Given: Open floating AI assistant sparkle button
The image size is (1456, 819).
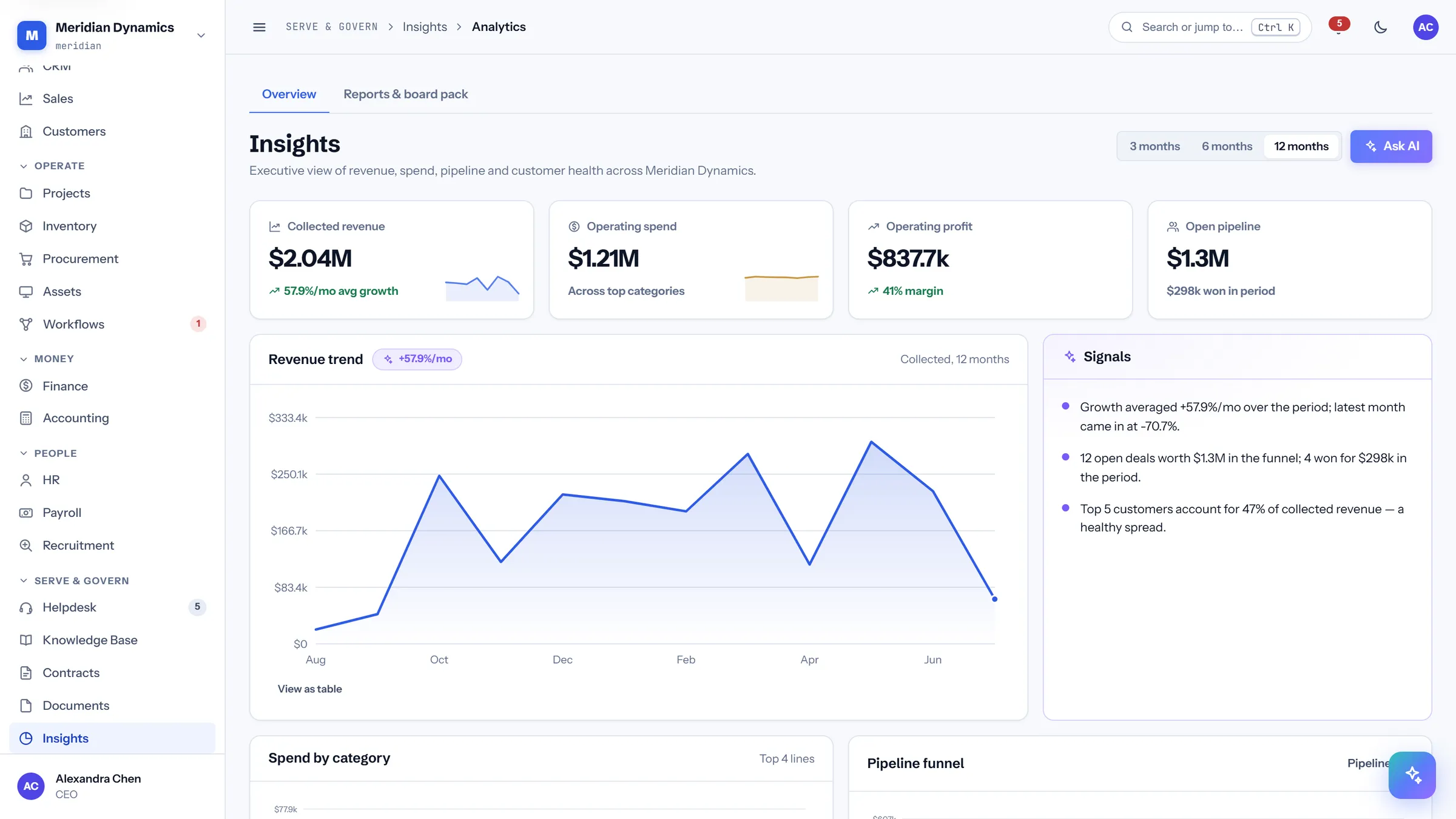Looking at the screenshot, I should tap(1412, 775).
